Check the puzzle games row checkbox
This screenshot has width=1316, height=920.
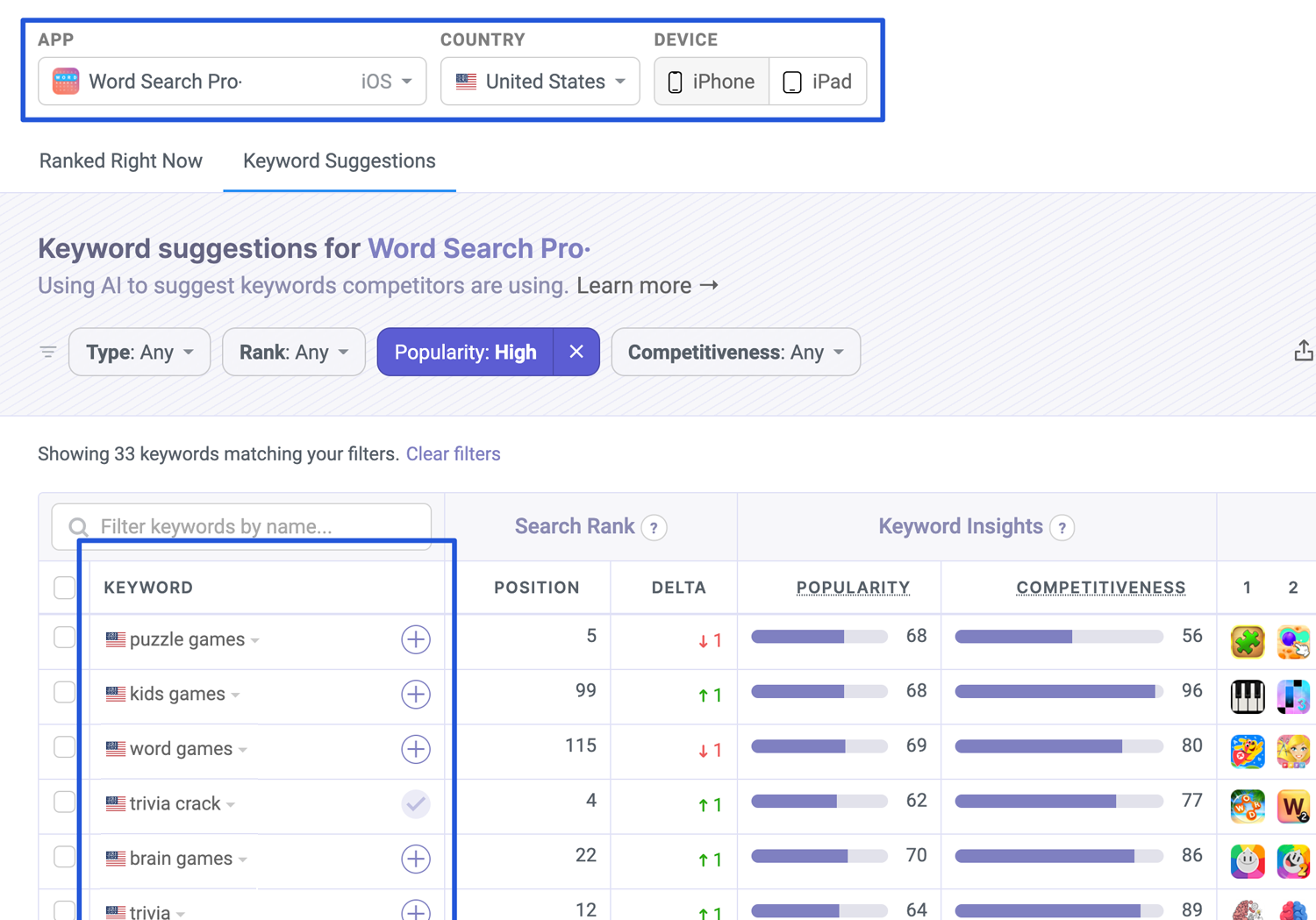click(x=65, y=638)
